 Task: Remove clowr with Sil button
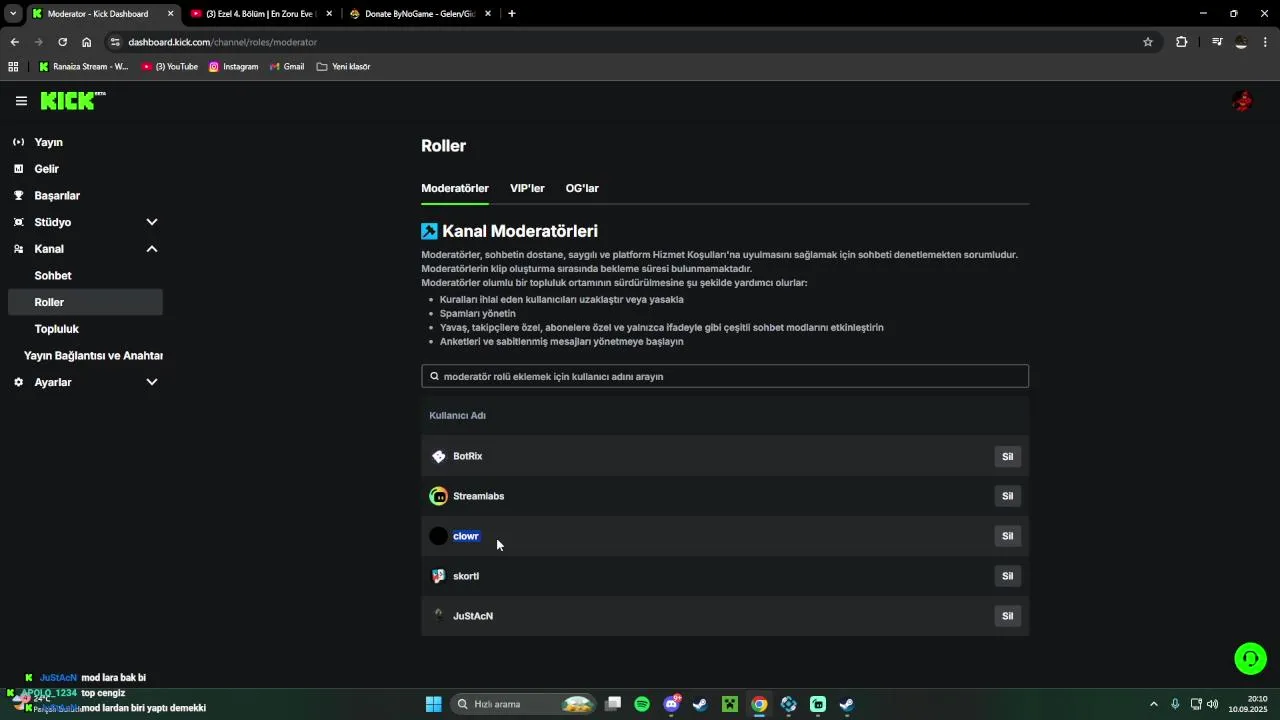tap(1007, 536)
